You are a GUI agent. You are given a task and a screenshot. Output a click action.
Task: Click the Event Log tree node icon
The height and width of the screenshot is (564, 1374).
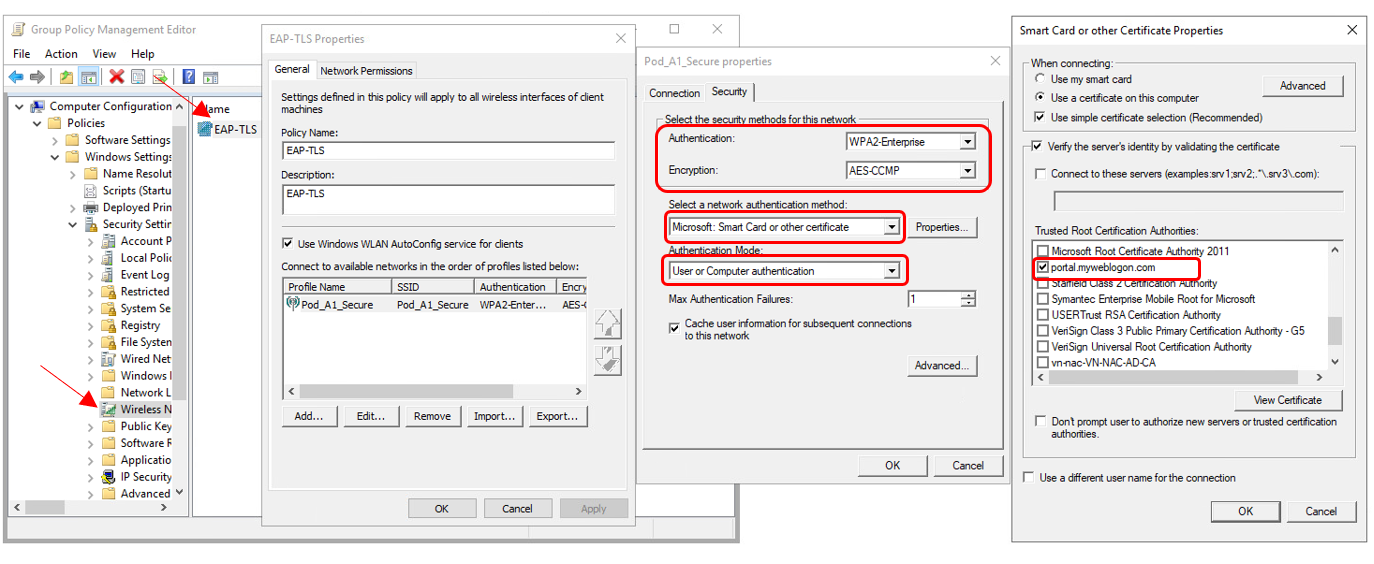click(x=108, y=275)
